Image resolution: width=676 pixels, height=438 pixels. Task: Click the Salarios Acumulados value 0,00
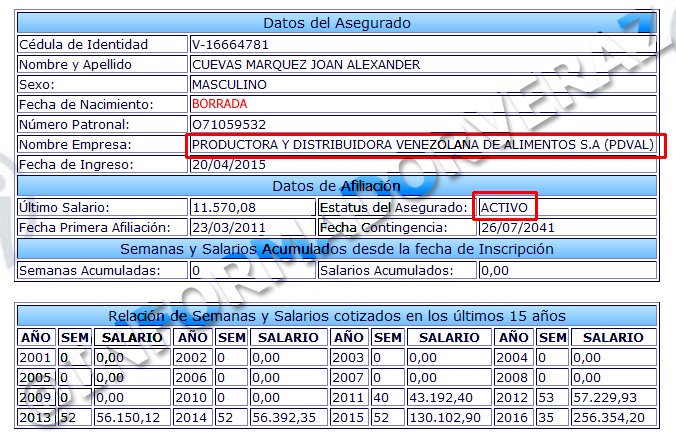pyautogui.click(x=495, y=271)
